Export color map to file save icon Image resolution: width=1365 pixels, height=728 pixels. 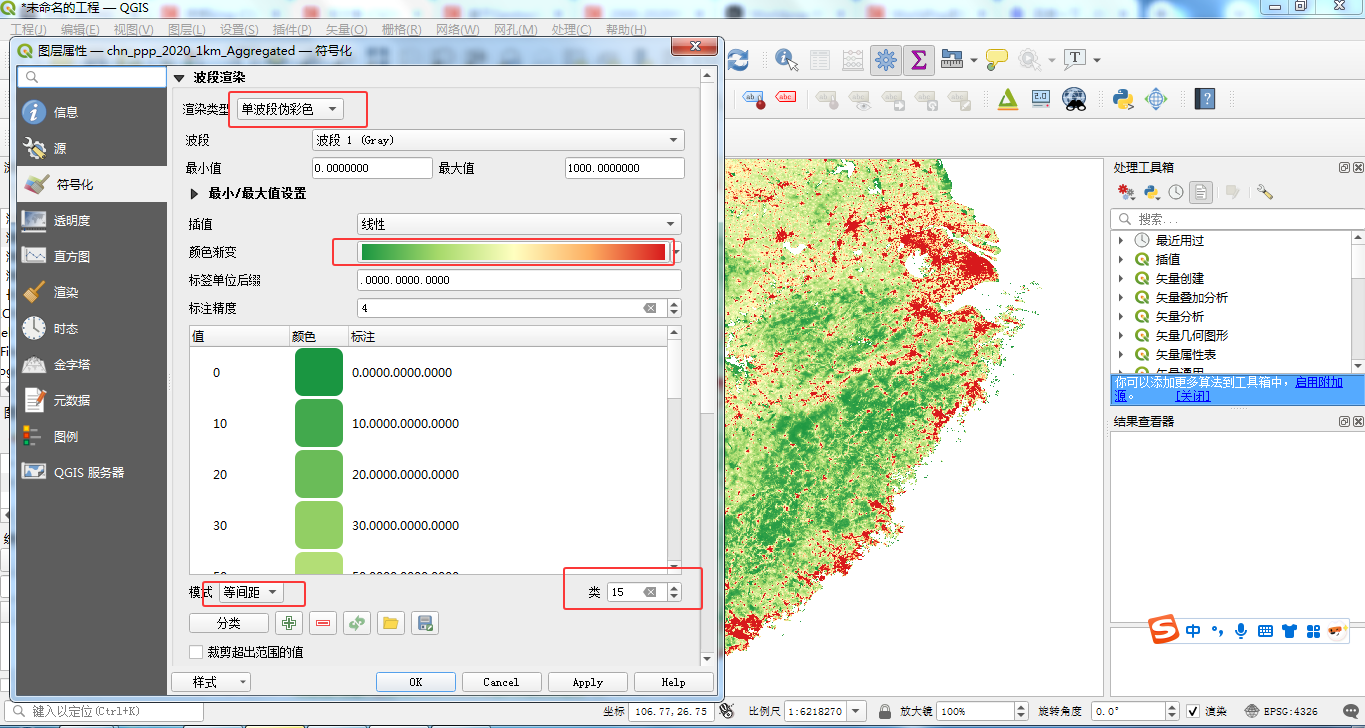(x=425, y=623)
